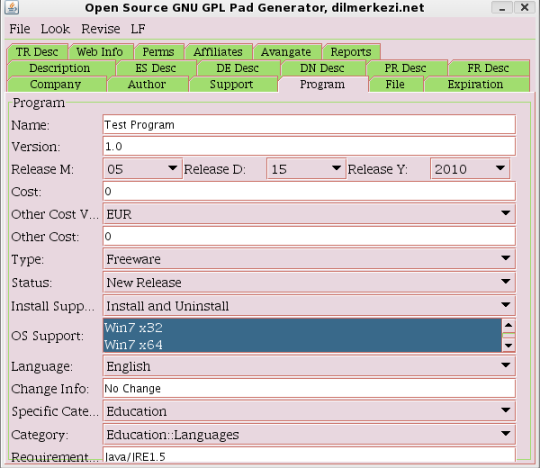
Task: Minimize the Pad Generator window
Action: pos(502,7)
